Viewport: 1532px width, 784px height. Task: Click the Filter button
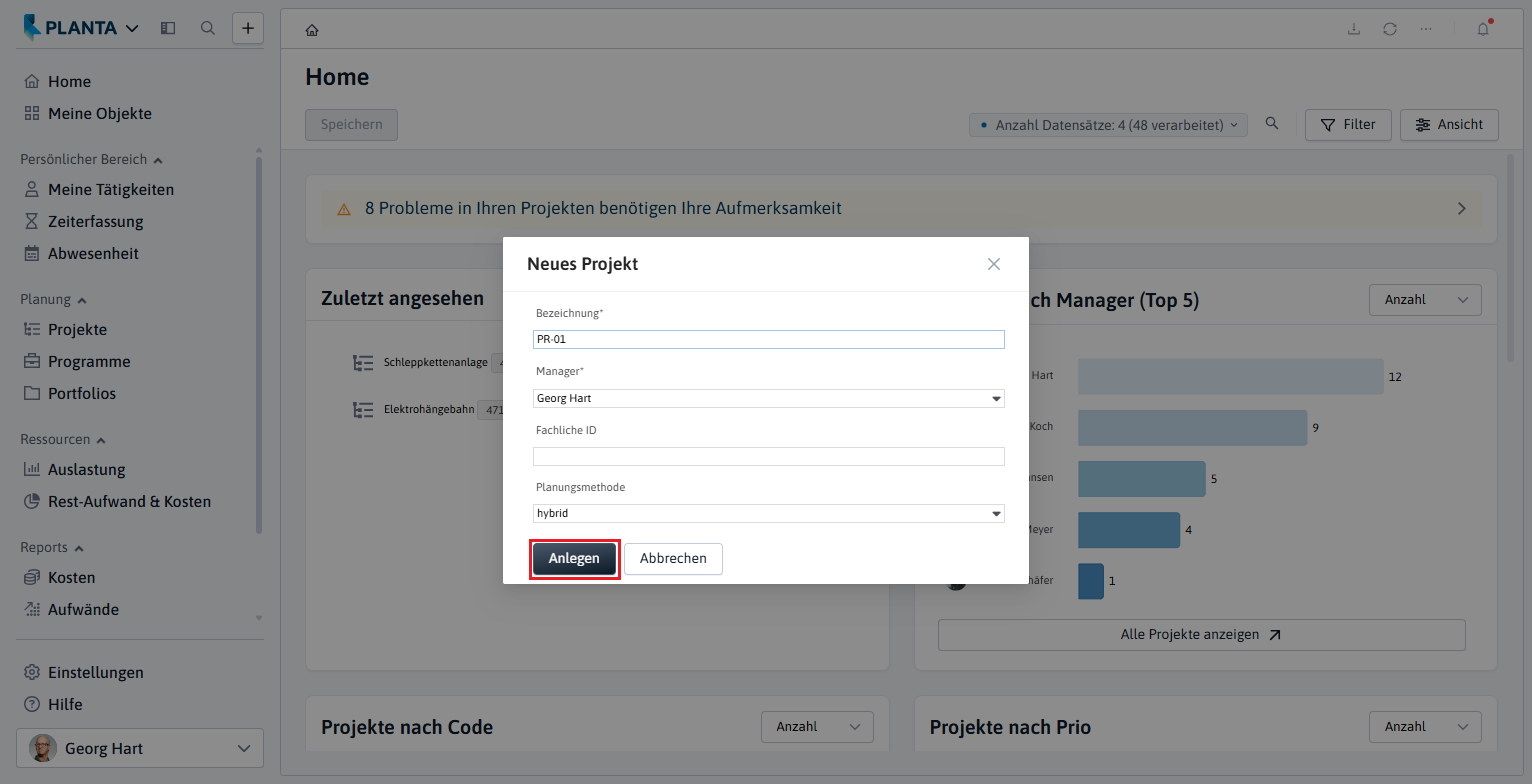[1348, 125]
